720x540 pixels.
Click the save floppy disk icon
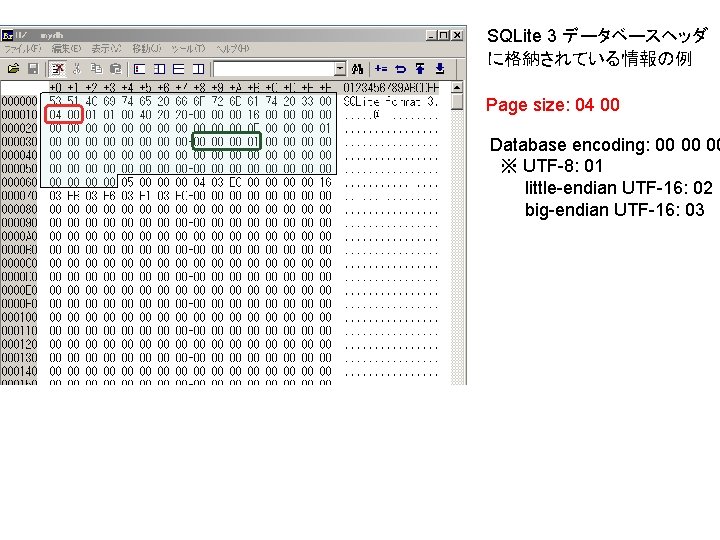pyautogui.click(x=33, y=69)
